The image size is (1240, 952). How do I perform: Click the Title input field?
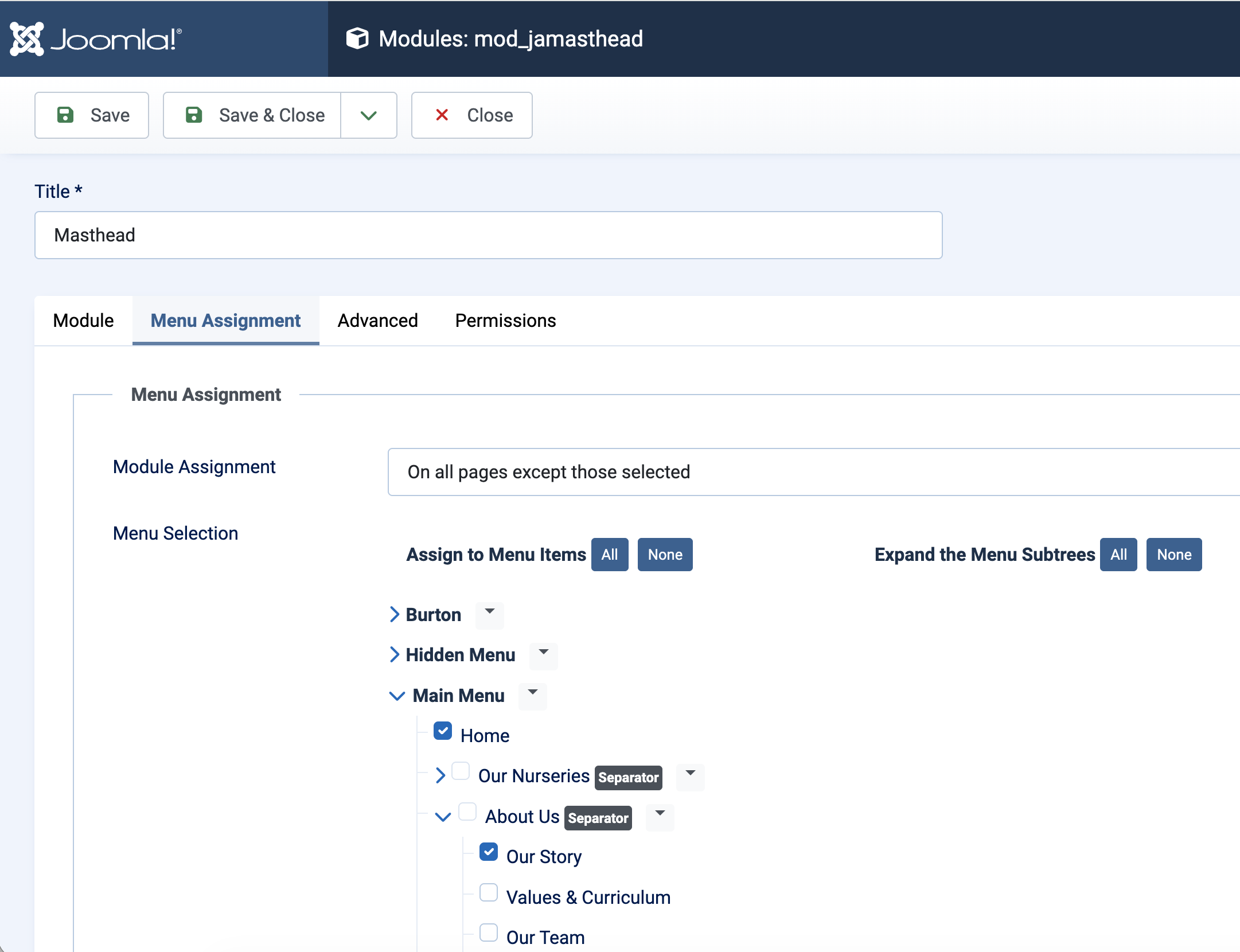488,235
